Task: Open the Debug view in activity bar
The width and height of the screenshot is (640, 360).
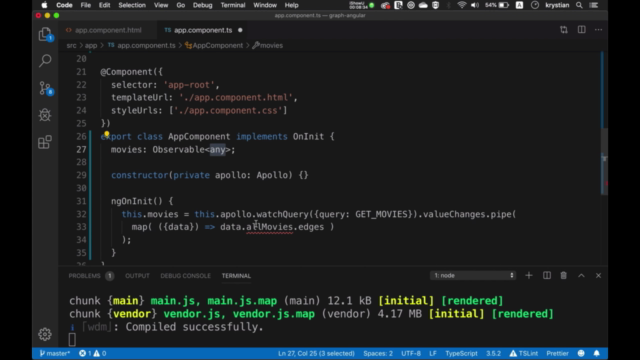Action: point(45,115)
